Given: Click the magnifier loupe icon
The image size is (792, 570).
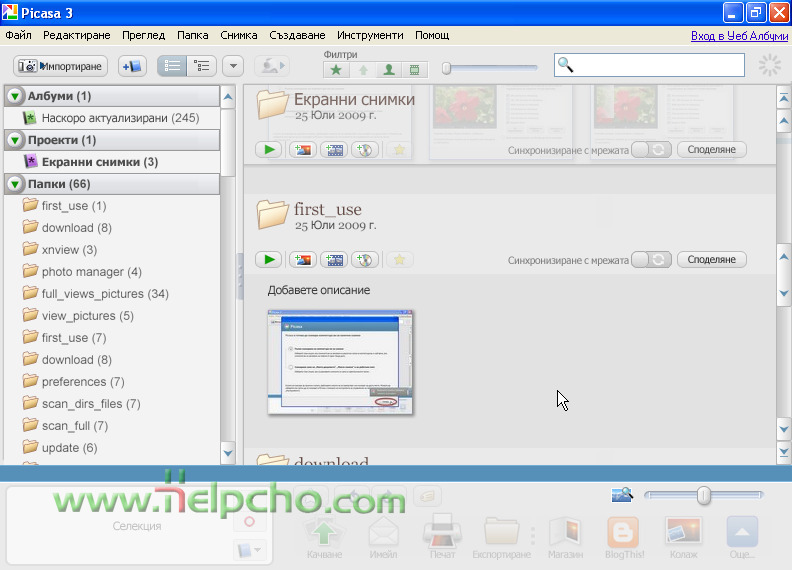Looking at the screenshot, I should (x=622, y=495).
